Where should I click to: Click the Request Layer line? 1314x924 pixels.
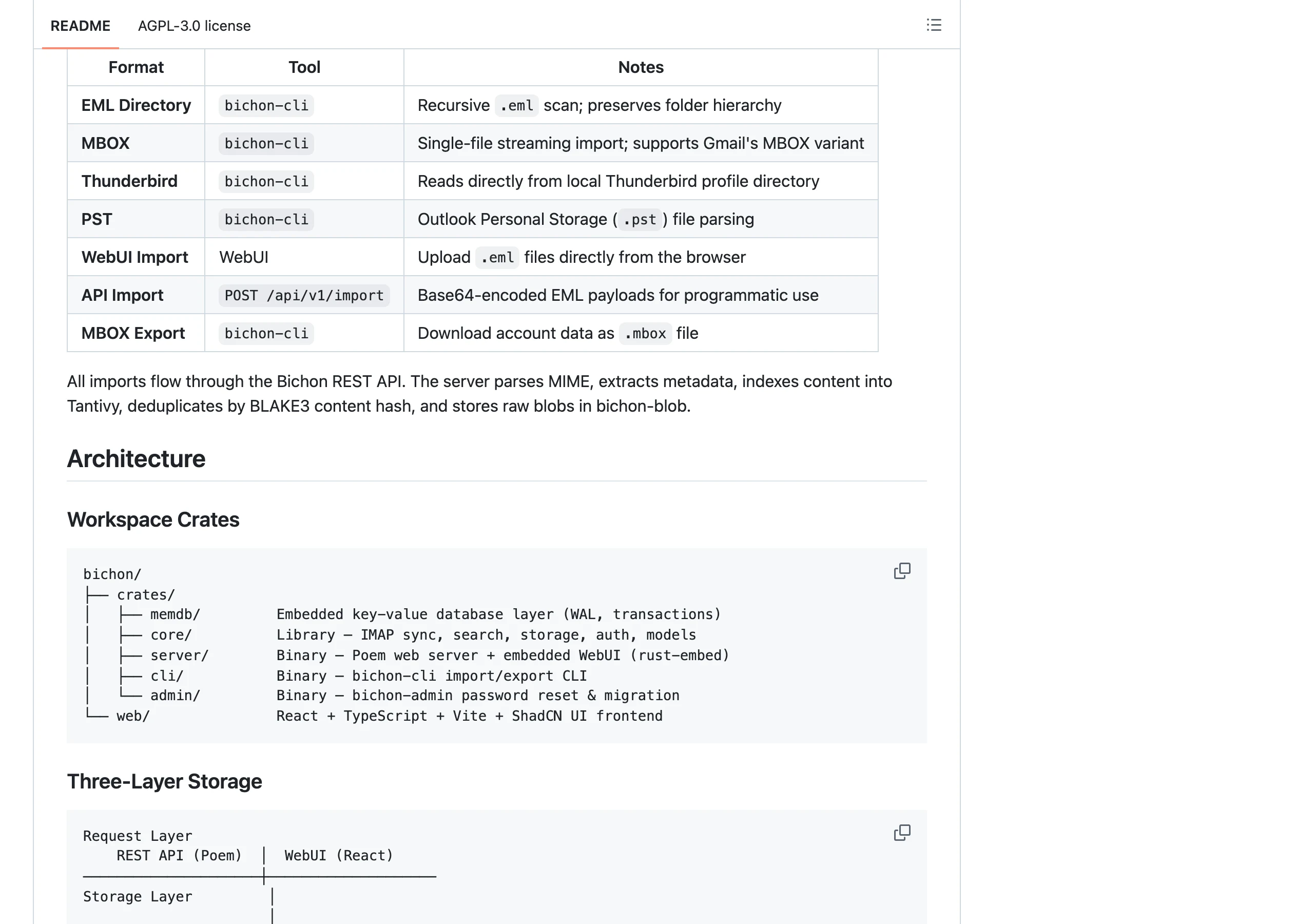(138, 836)
